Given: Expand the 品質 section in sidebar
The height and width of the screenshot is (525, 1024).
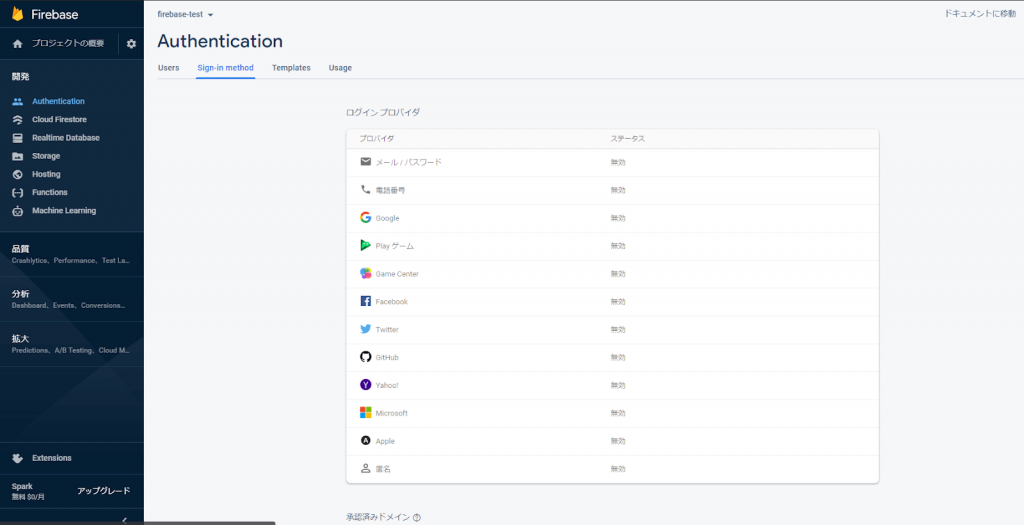Looking at the screenshot, I should click(72, 254).
